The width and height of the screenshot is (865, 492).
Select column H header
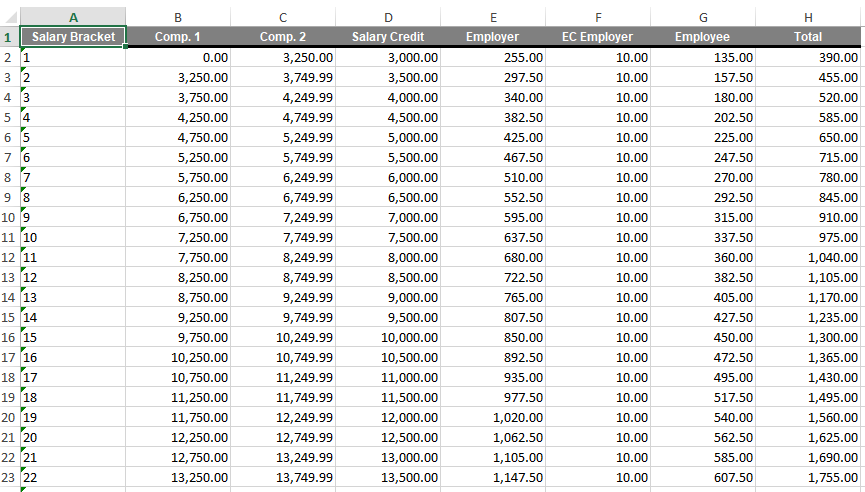pos(808,17)
